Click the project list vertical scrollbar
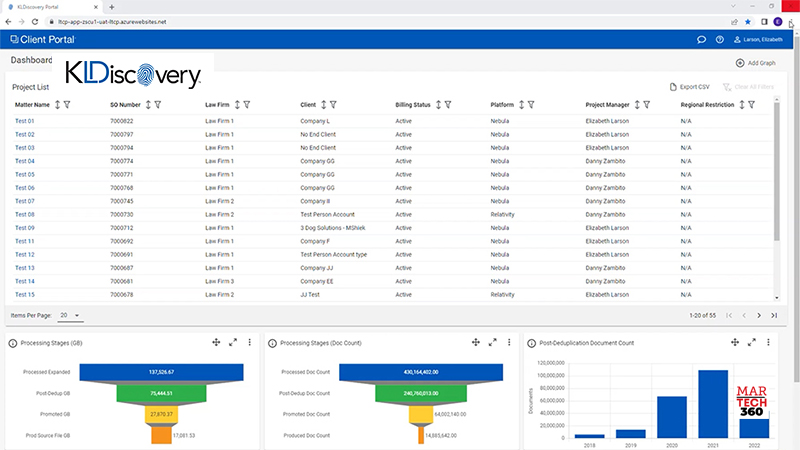 777,172
